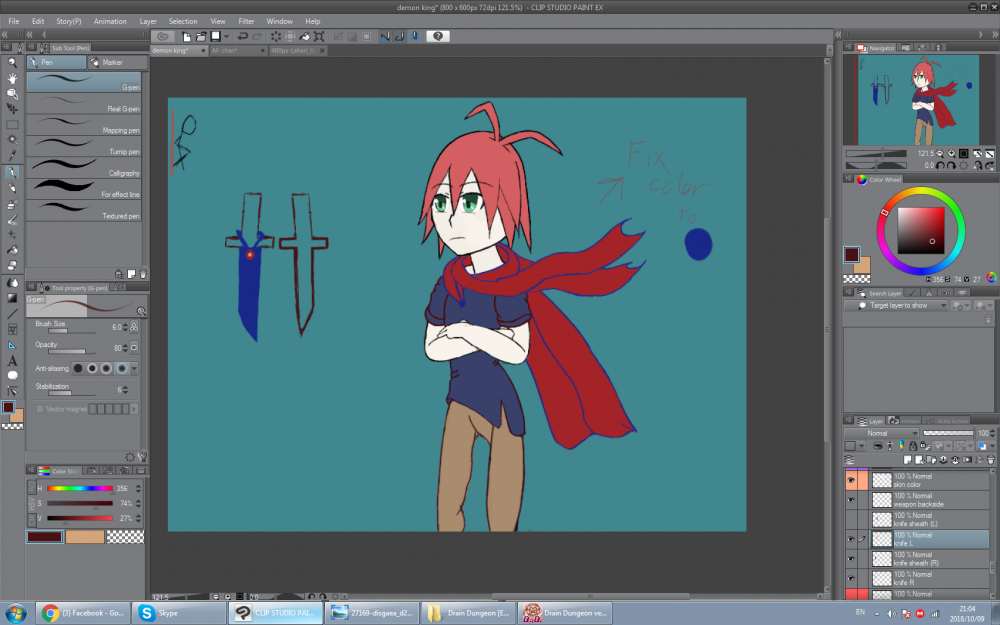Select the Balloon tool
Viewport: 1000px width, 625px height.
click(x=12, y=376)
